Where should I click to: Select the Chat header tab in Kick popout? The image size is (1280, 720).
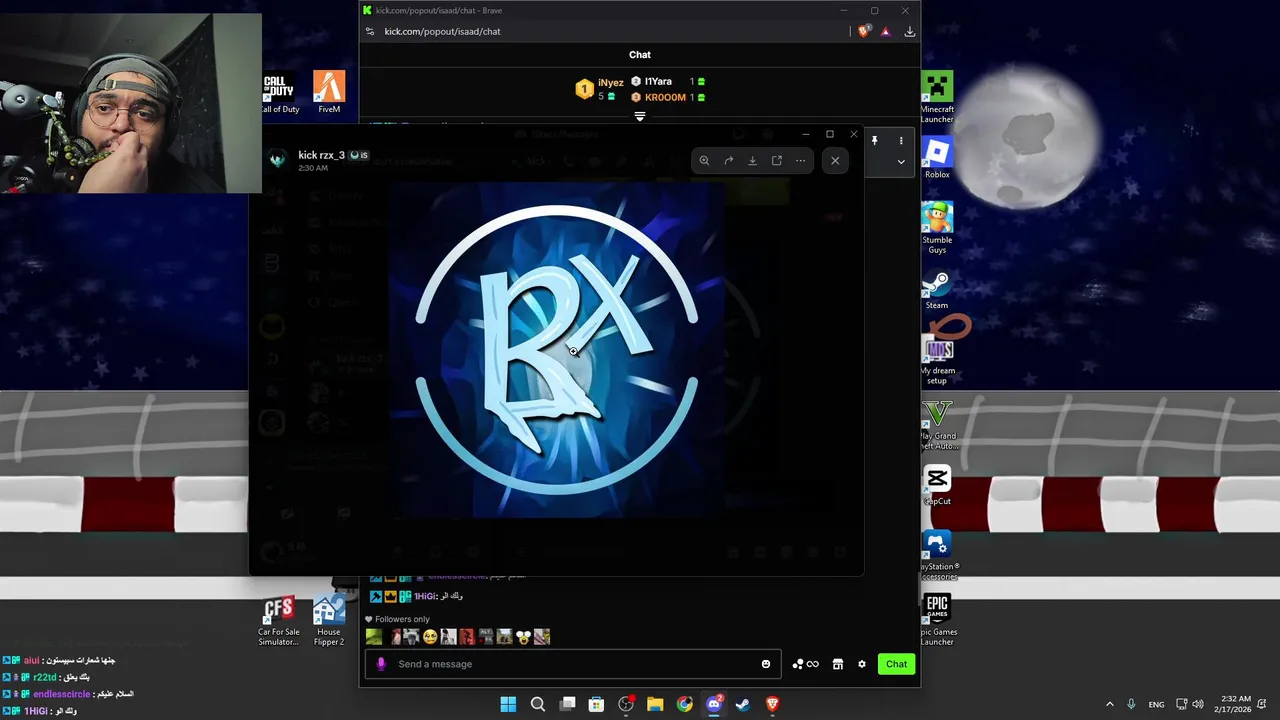pos(640,55)
